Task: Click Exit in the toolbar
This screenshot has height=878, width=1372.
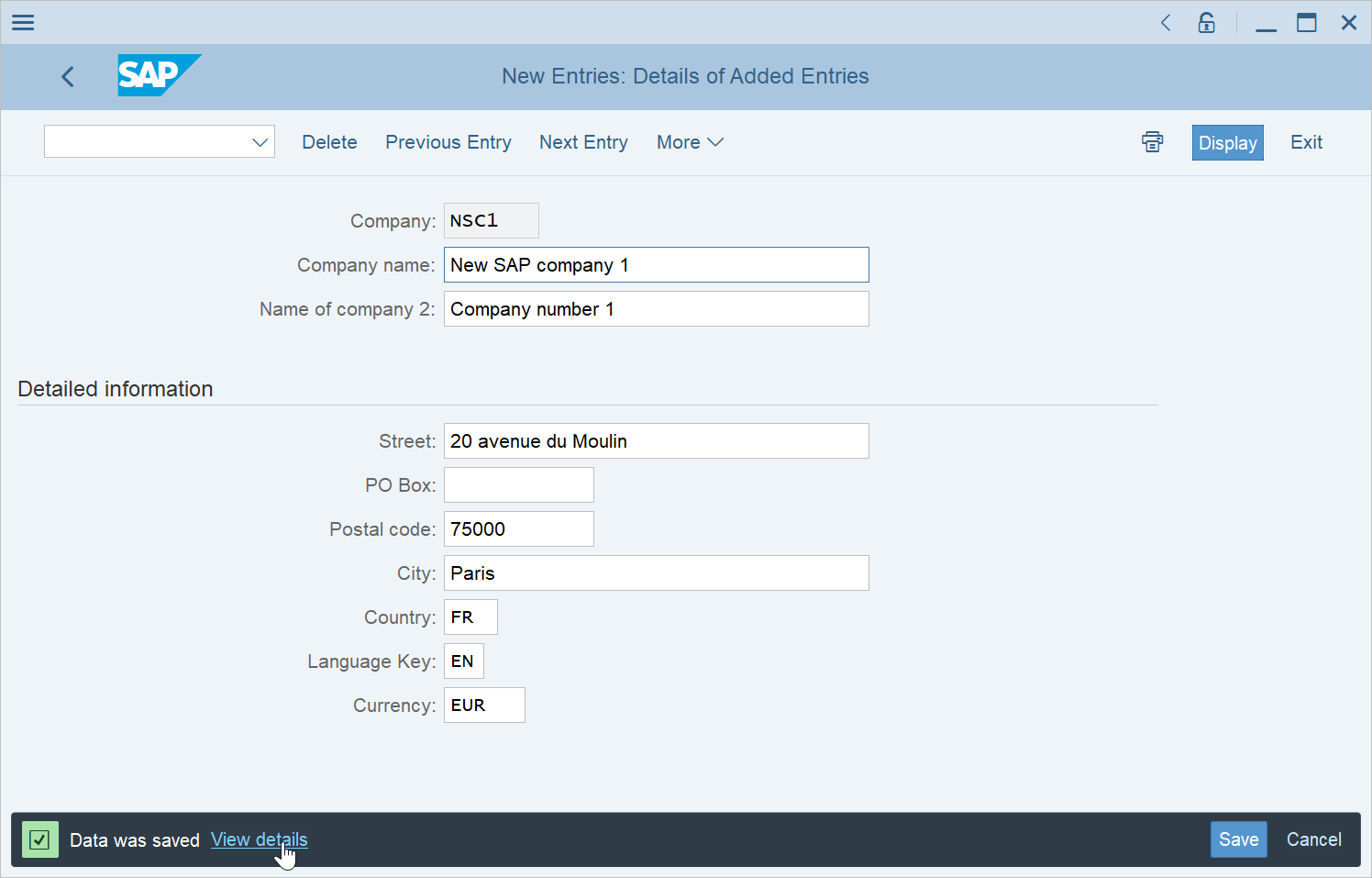Action: pyautogui.click(x=1306, y=142)
